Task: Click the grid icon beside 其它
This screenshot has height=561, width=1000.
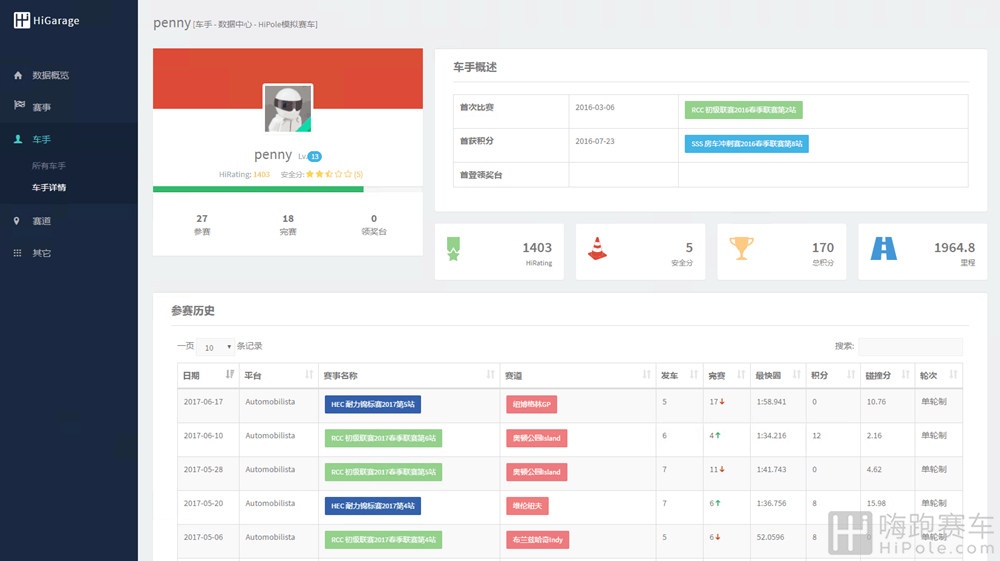Action: pos(17,253)
